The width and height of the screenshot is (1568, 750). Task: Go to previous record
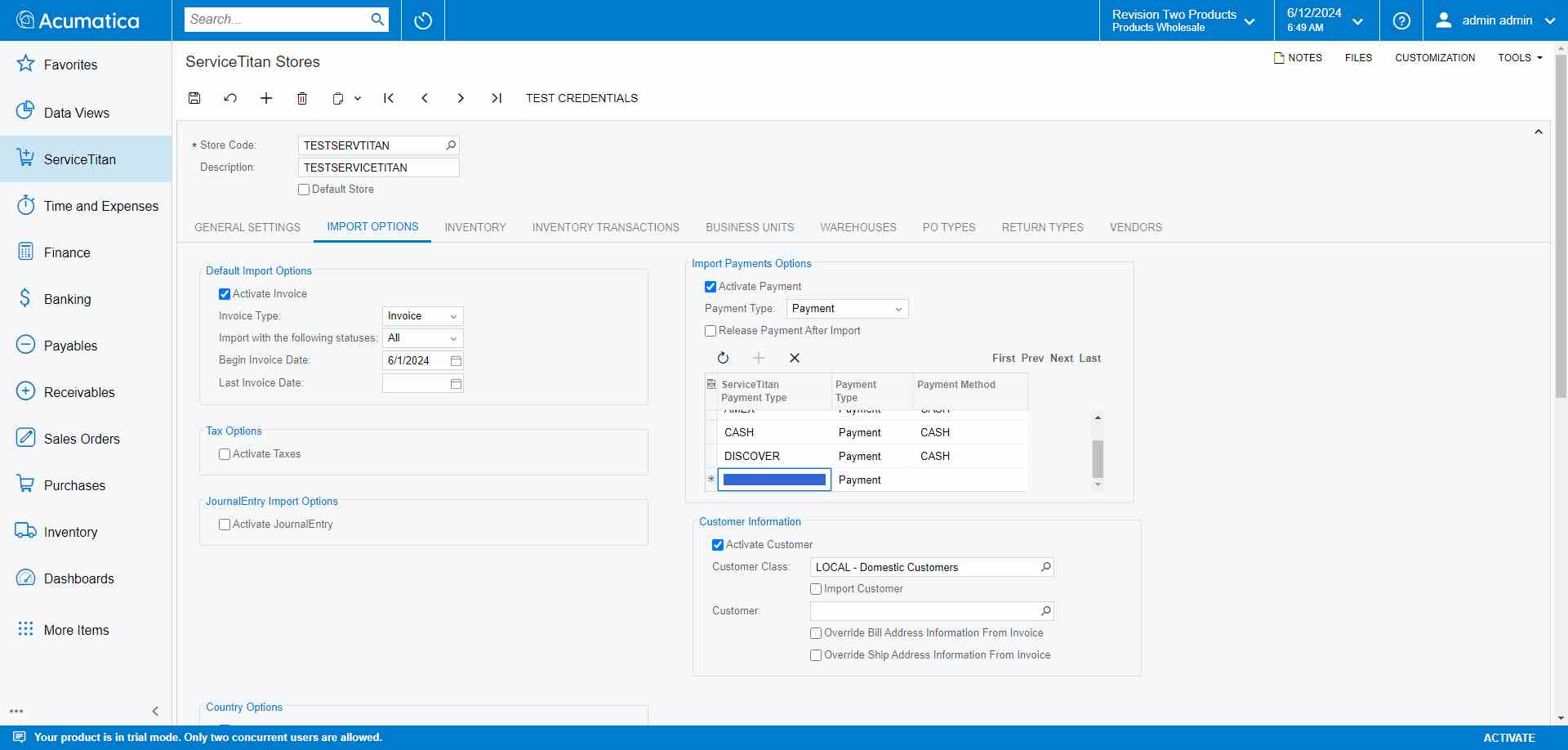[425, 98]
